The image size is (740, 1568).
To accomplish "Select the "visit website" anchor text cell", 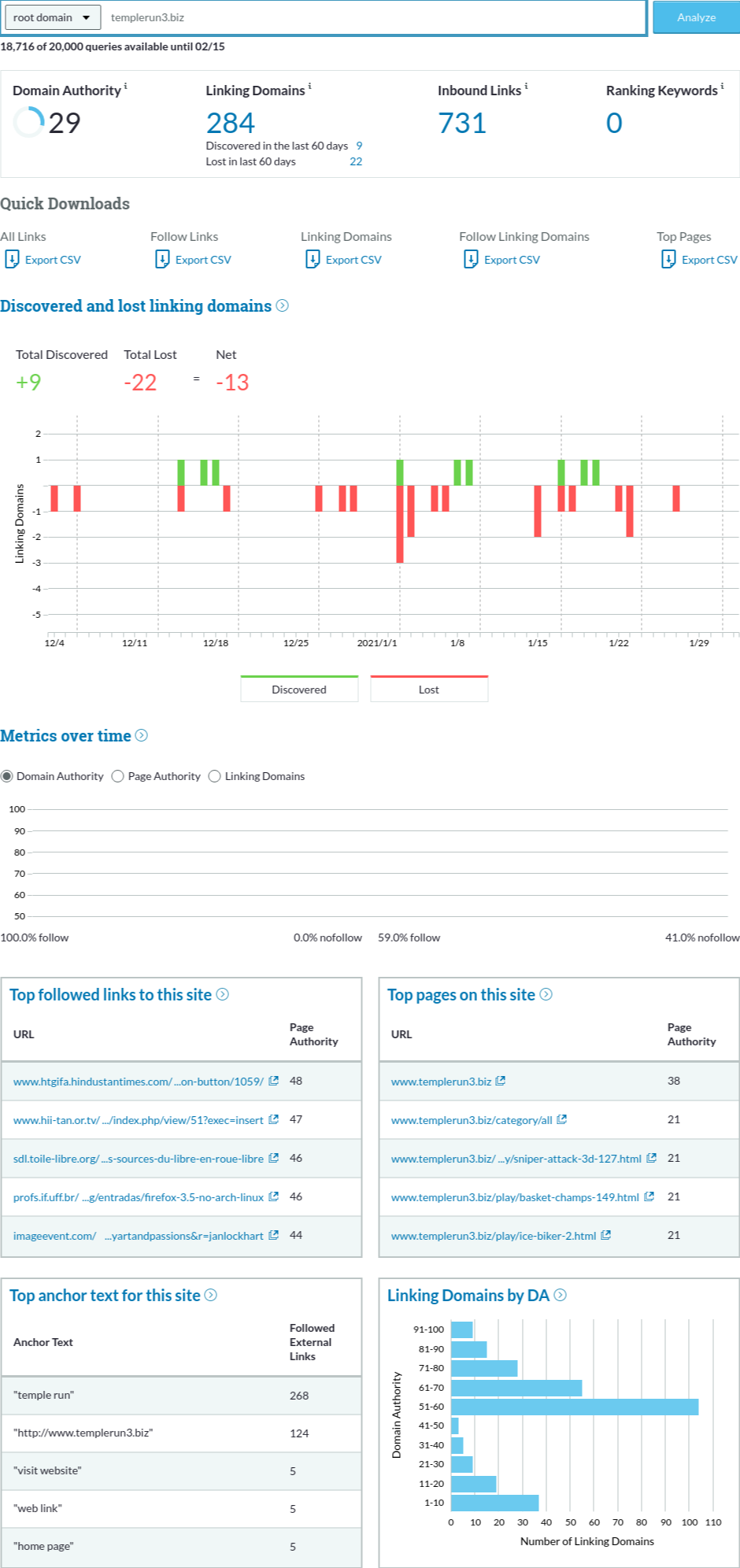I will [47, 1470].
